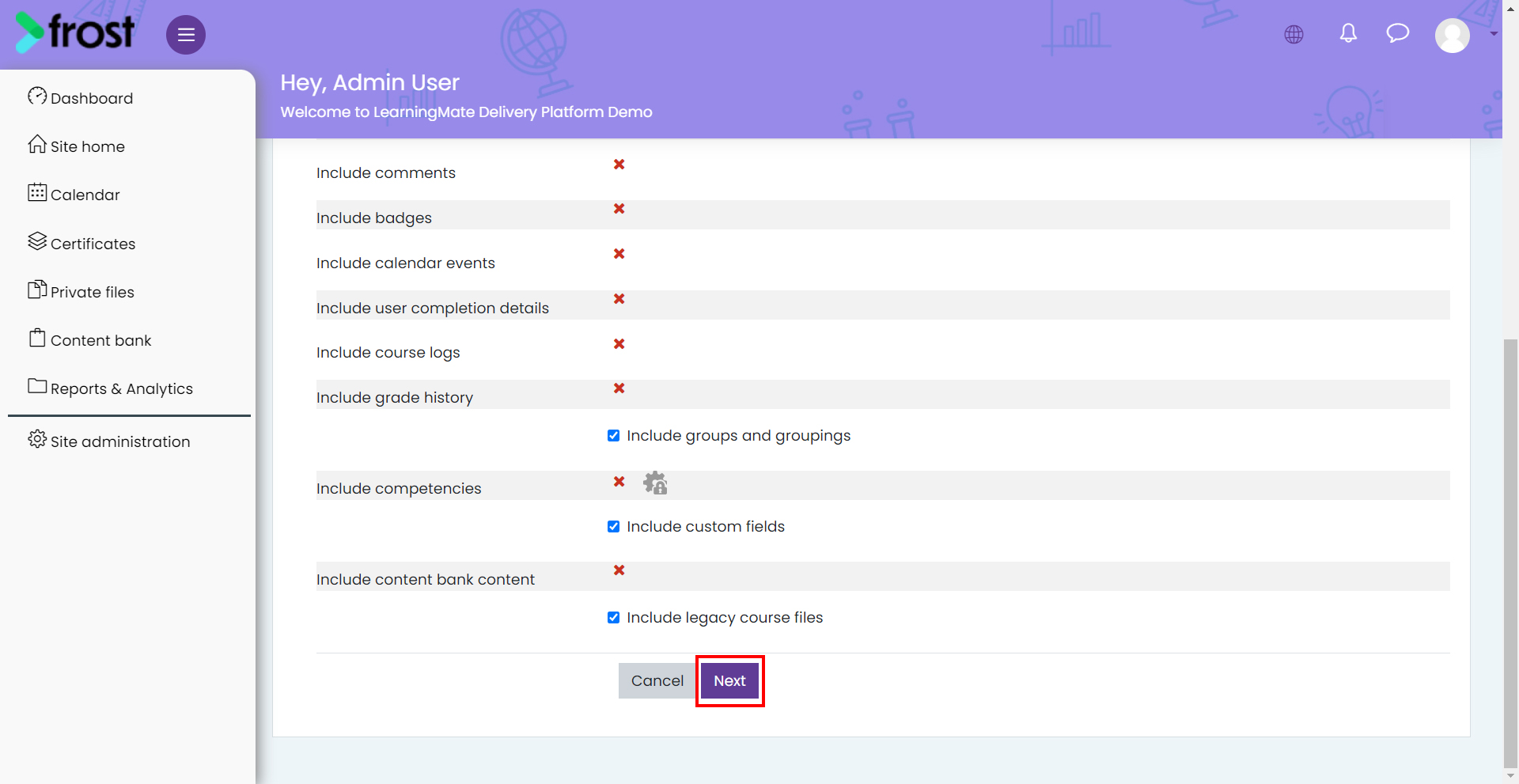Image resolution: width=1519 pixels, height=784 pixels.
Task: Toggle Include groups and groupings checkbox
Action: 613,436
